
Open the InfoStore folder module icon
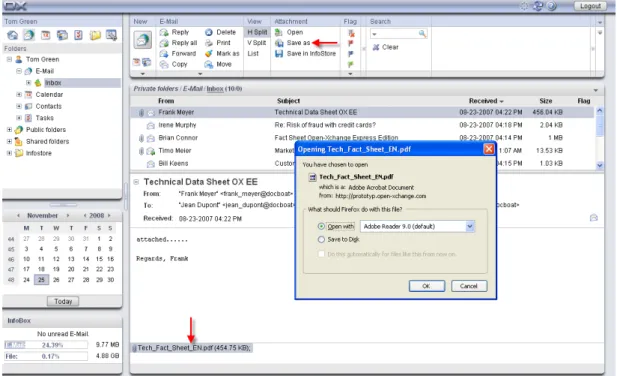point(95,35)
